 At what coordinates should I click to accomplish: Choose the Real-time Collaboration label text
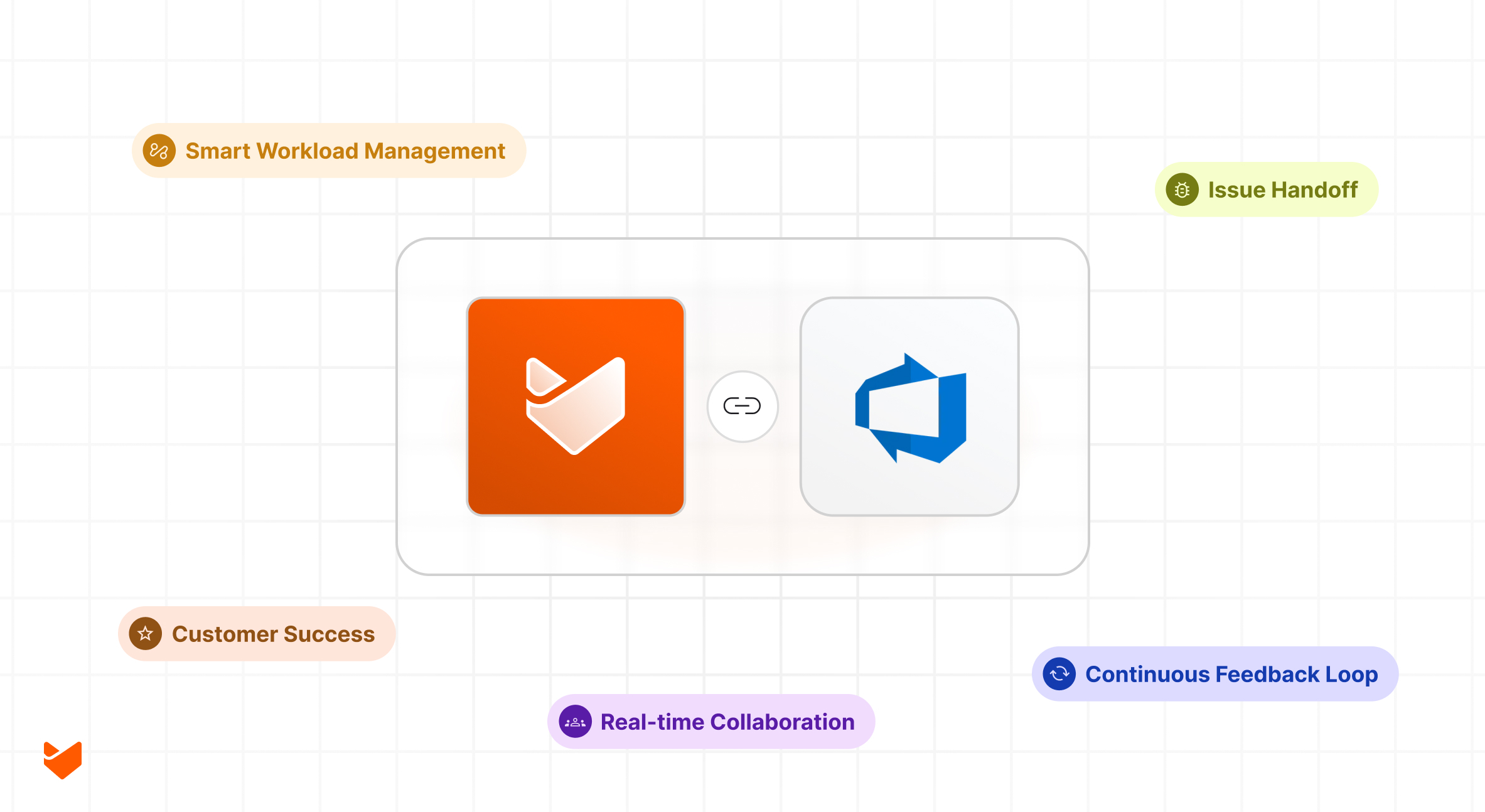click(727, 722)
